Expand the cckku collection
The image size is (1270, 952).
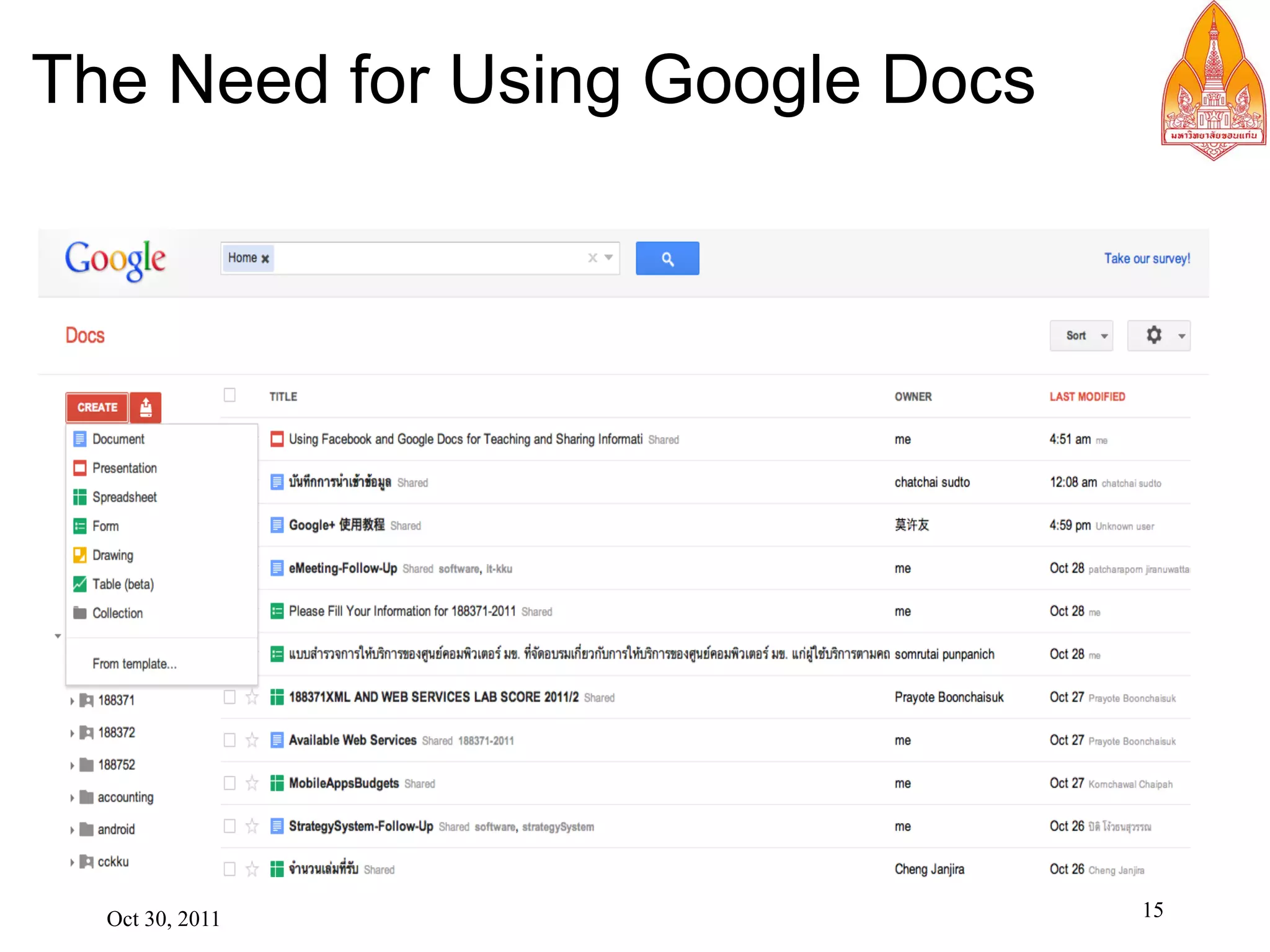(72, 862)
